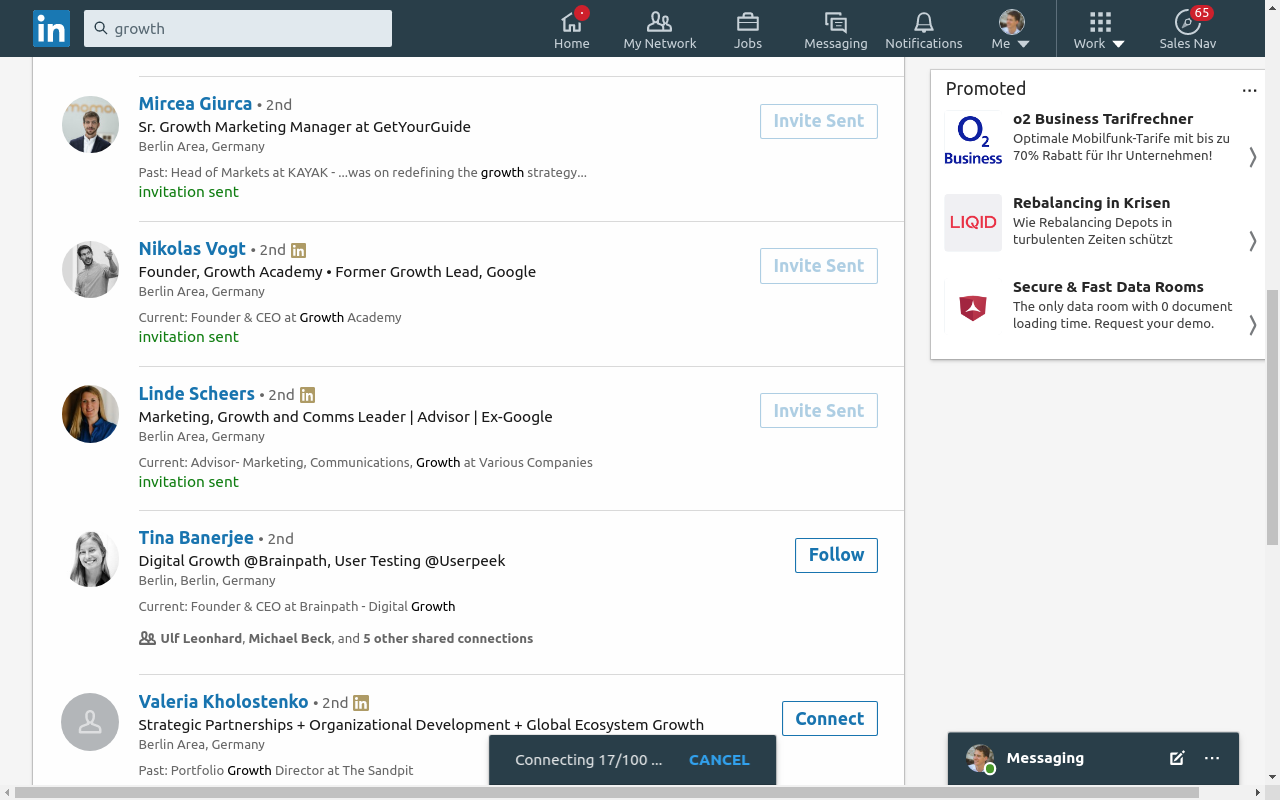Click the premium badge next to Valeria Kholostenko
Viewport: 1280px width, 800px height.
[361, 703]
